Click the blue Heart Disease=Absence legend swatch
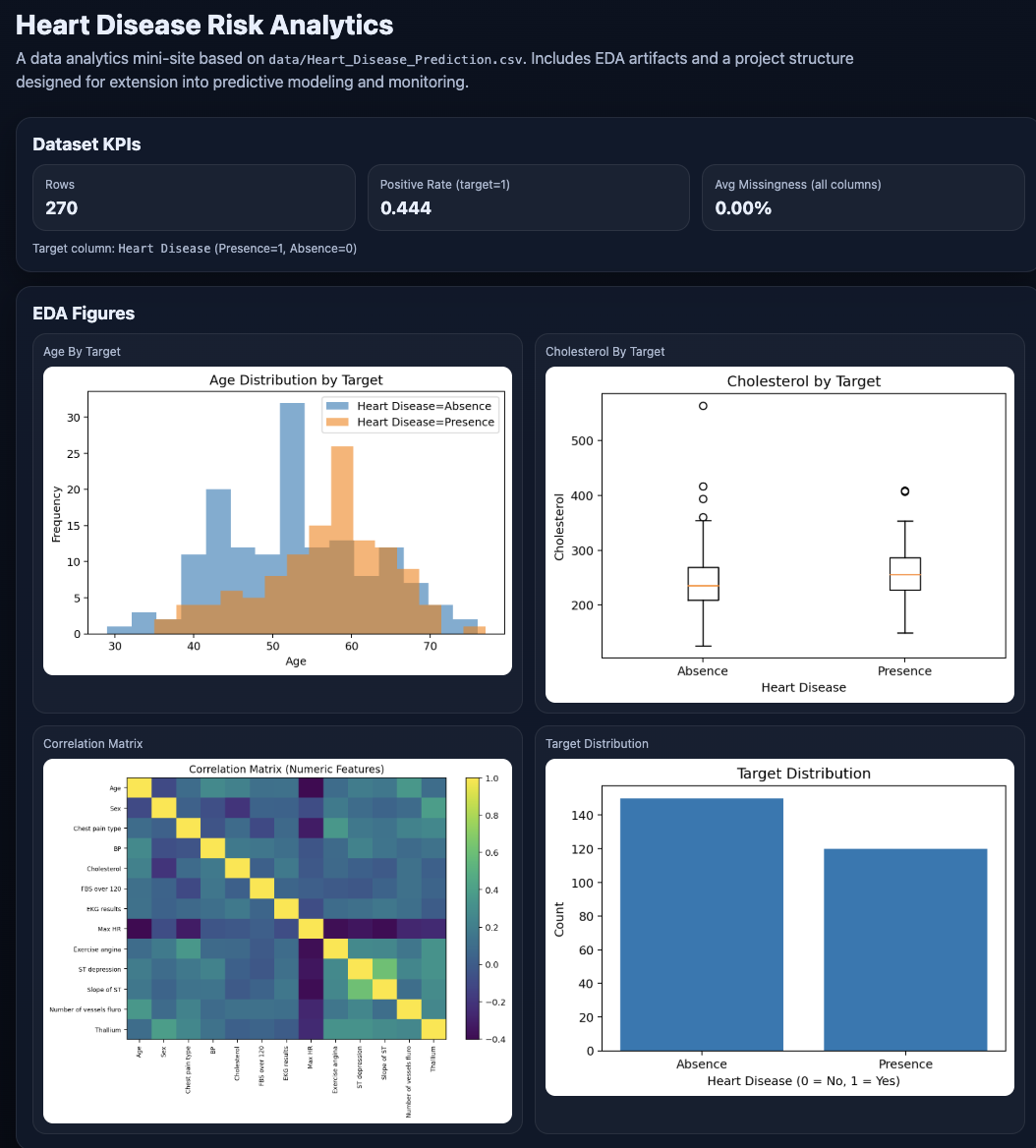 pos(338,406)
